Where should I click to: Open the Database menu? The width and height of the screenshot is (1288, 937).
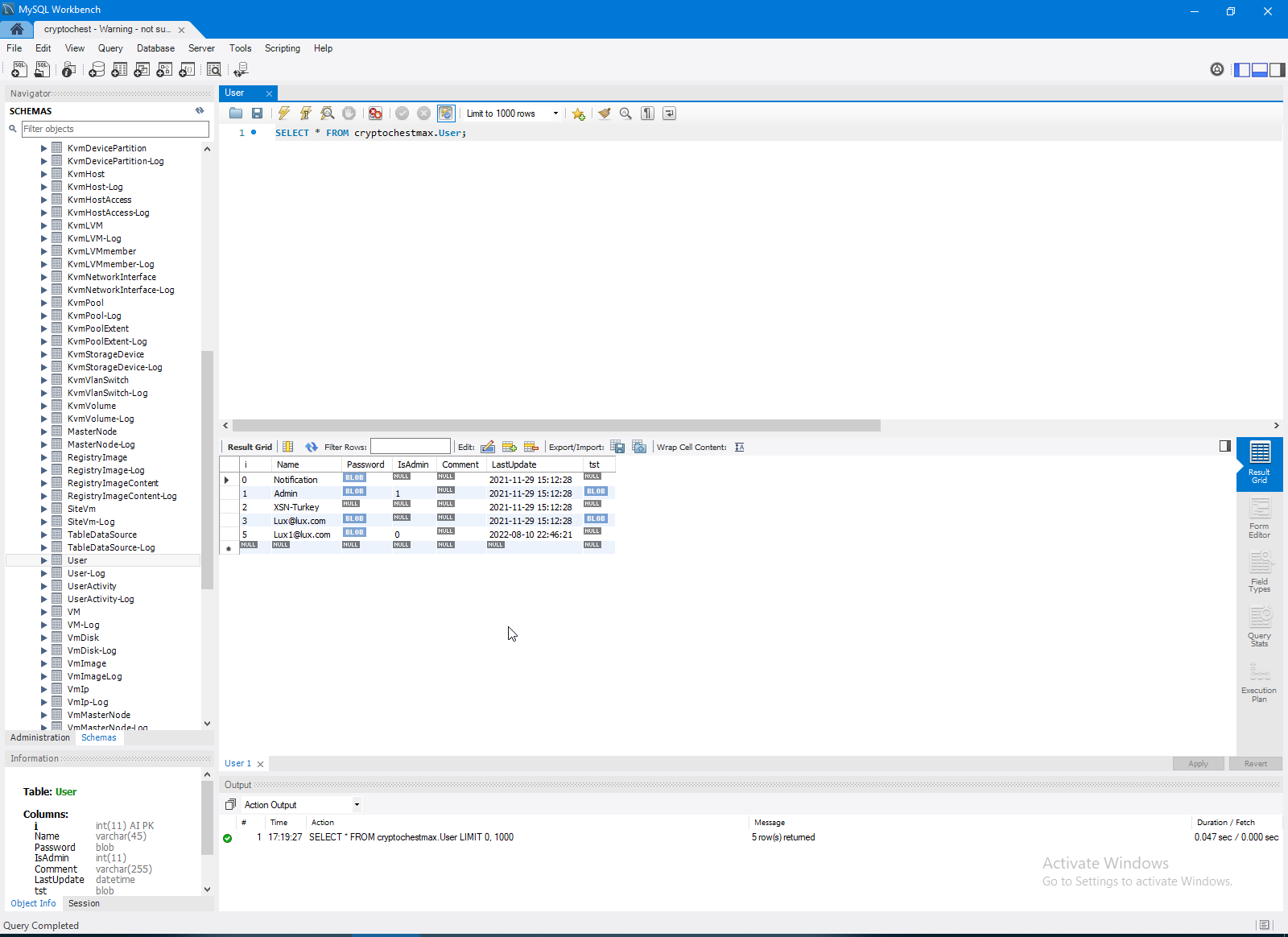(155, 48)
